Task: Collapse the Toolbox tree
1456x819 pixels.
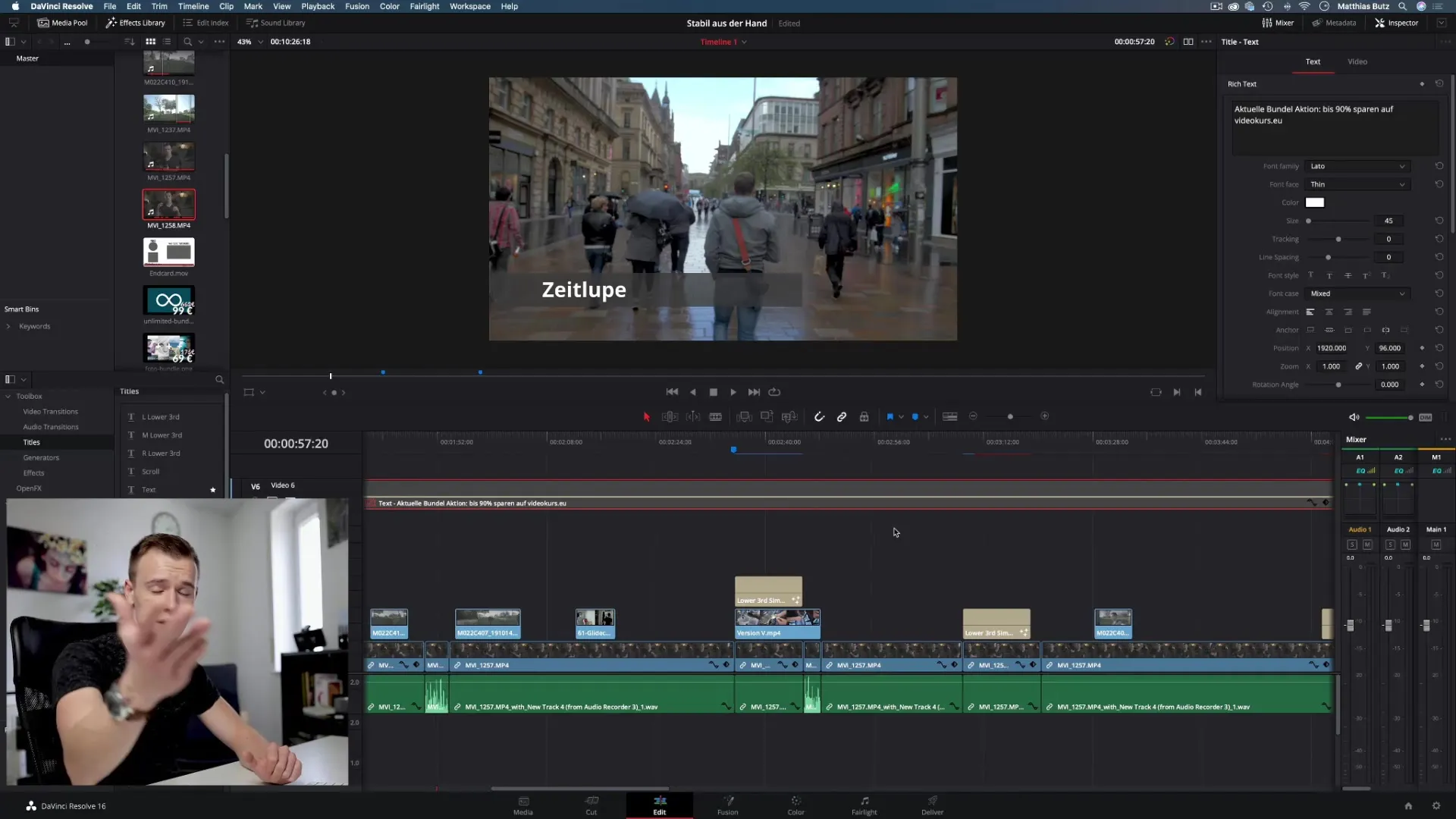Action: pyautogui.click(x=8, y=397)
